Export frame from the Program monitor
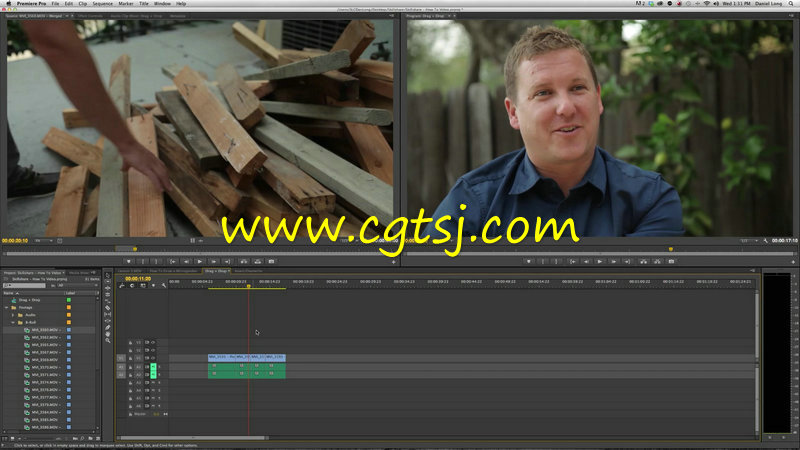Image resolution: width=800 pixels, height=450 pixels. [671, 261]
